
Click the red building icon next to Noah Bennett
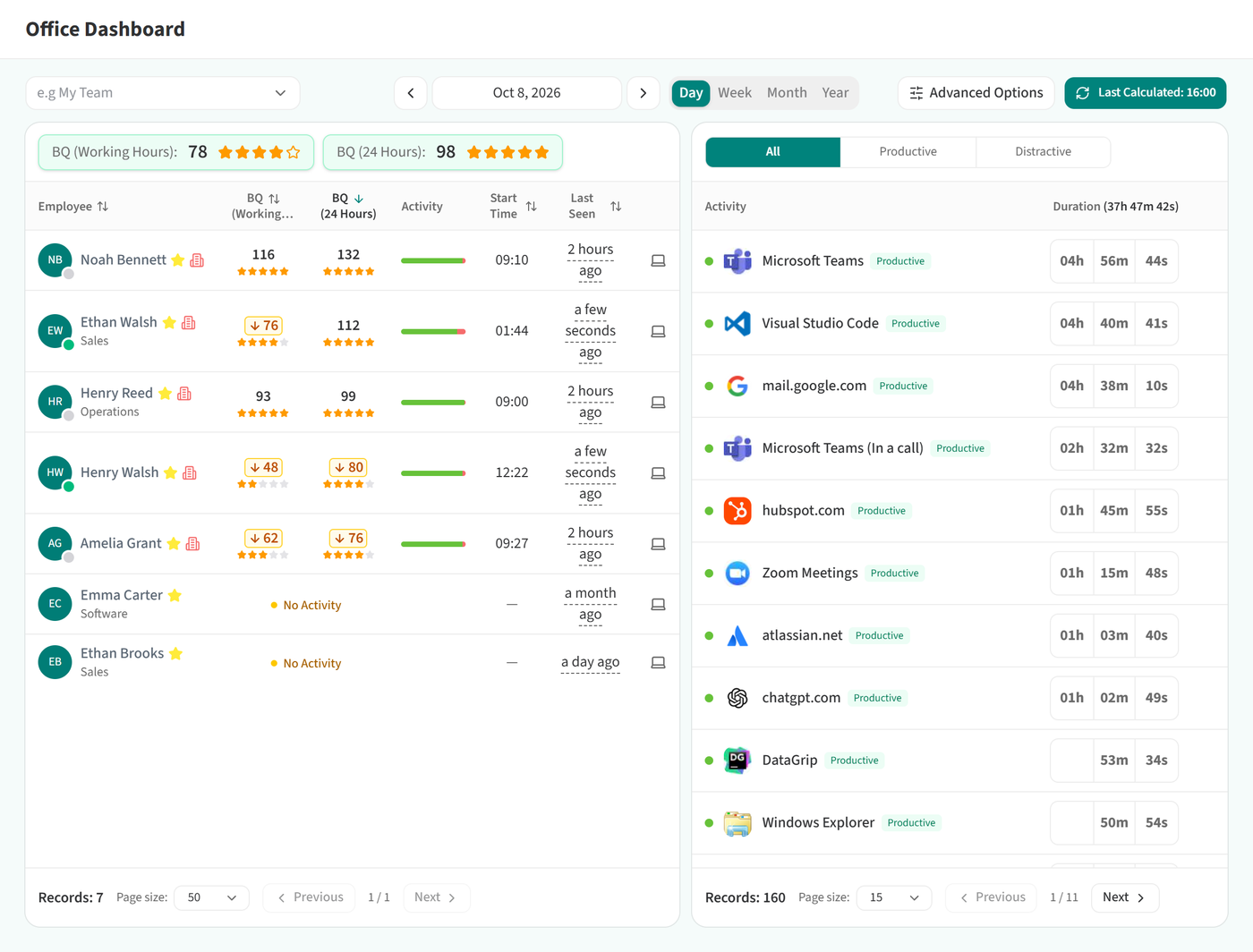(197, 260)
